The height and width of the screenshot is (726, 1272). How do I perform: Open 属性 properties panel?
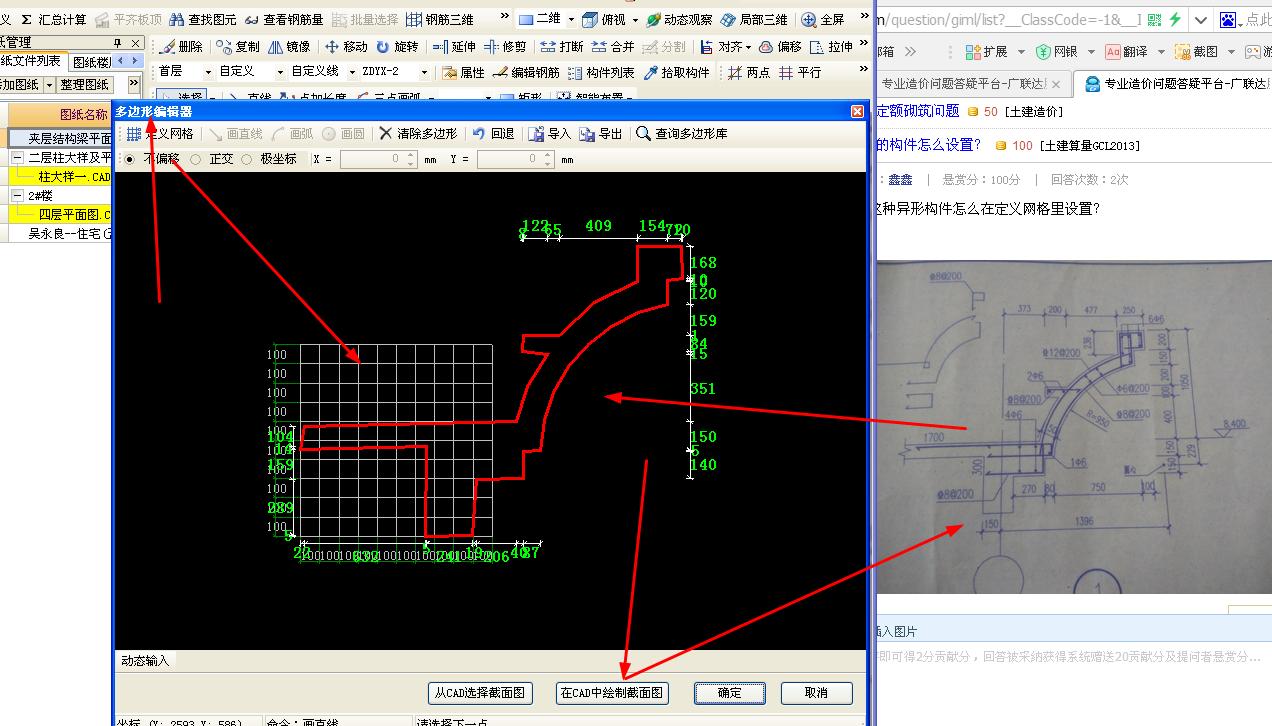(x=463, y=72)
